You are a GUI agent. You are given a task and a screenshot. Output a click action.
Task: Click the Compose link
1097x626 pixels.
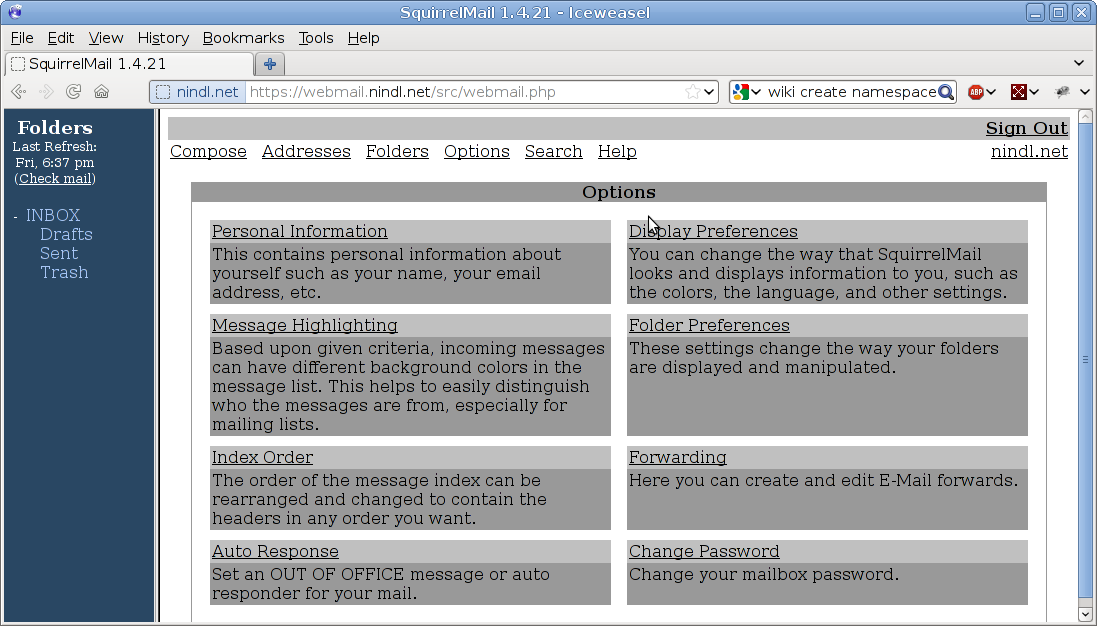[208, 152]
